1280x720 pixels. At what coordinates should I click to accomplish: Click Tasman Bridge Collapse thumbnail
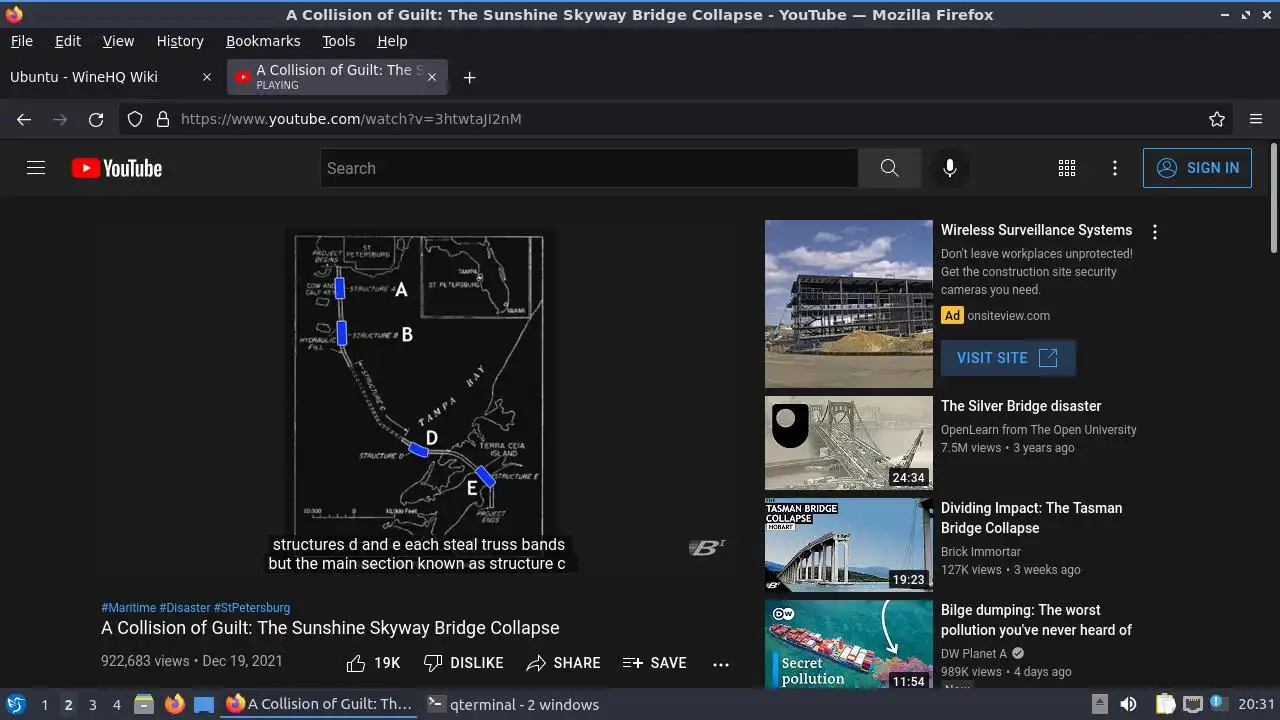(x=848, y=545)
